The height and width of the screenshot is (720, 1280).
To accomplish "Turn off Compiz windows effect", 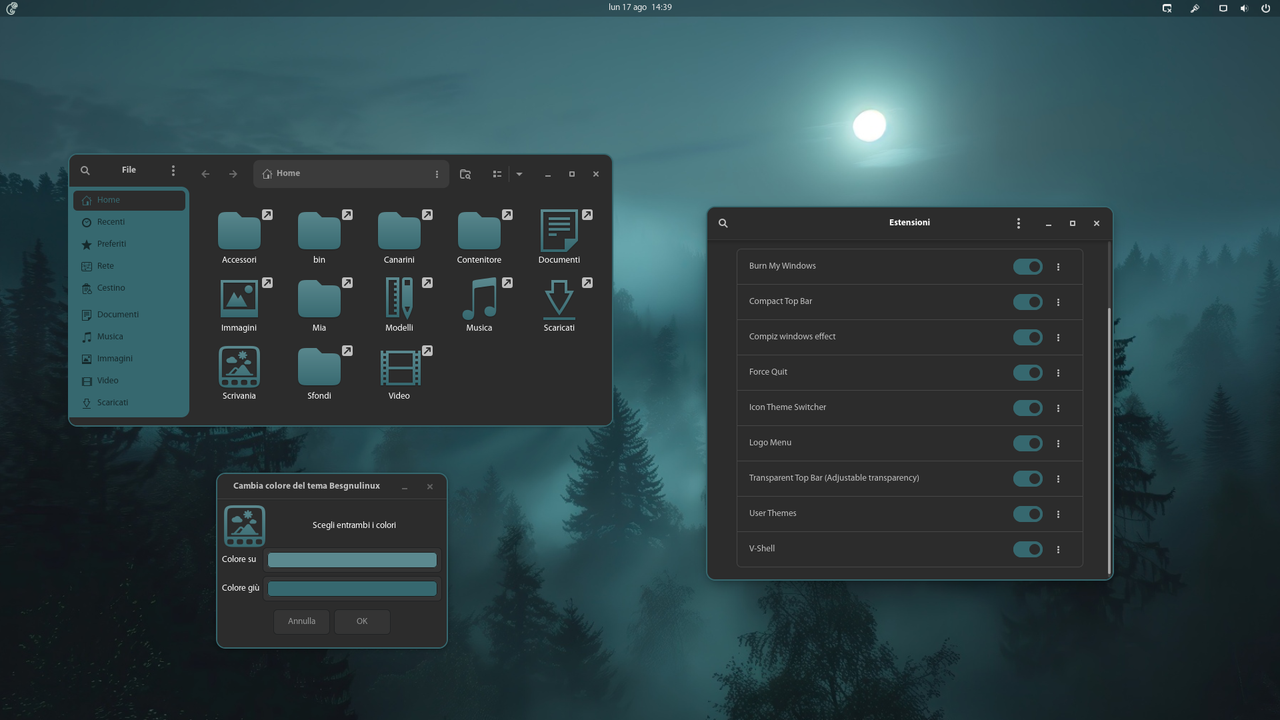I will tap(1028, 337).
